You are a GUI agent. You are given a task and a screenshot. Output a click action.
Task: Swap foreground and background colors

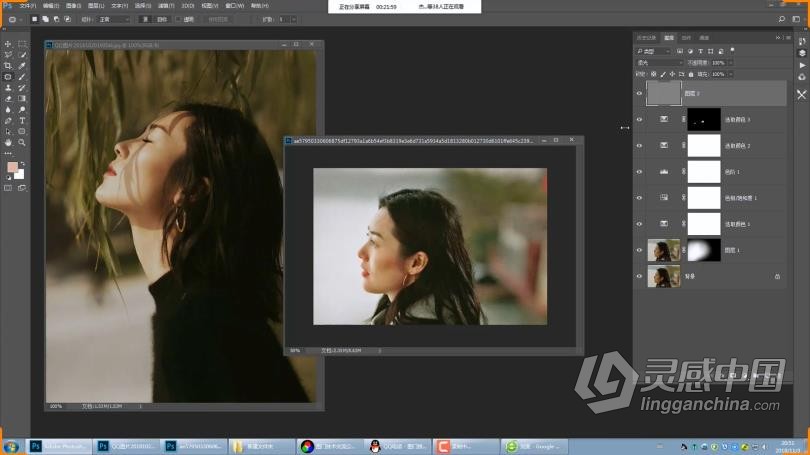point(22,164)
